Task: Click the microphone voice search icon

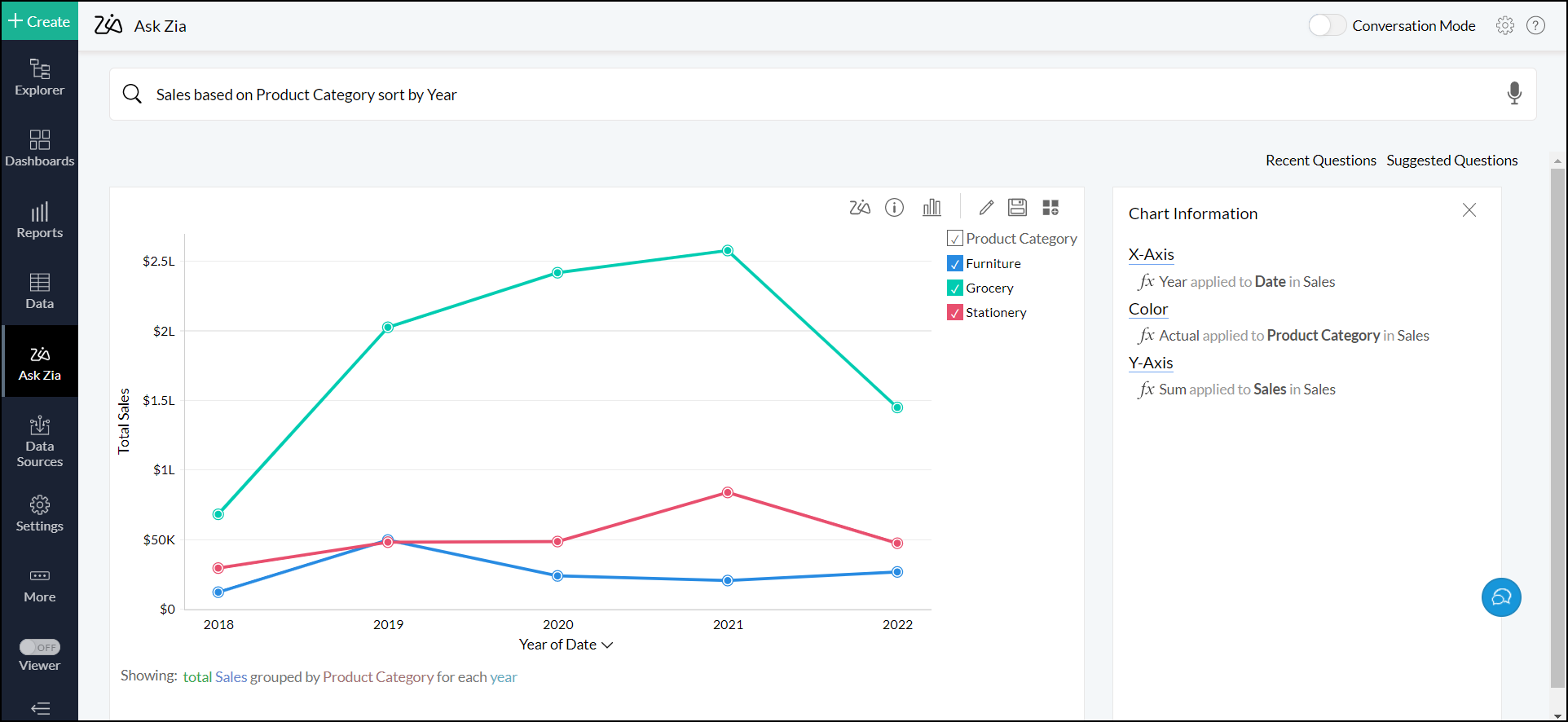Action: tap(1513, 94)
